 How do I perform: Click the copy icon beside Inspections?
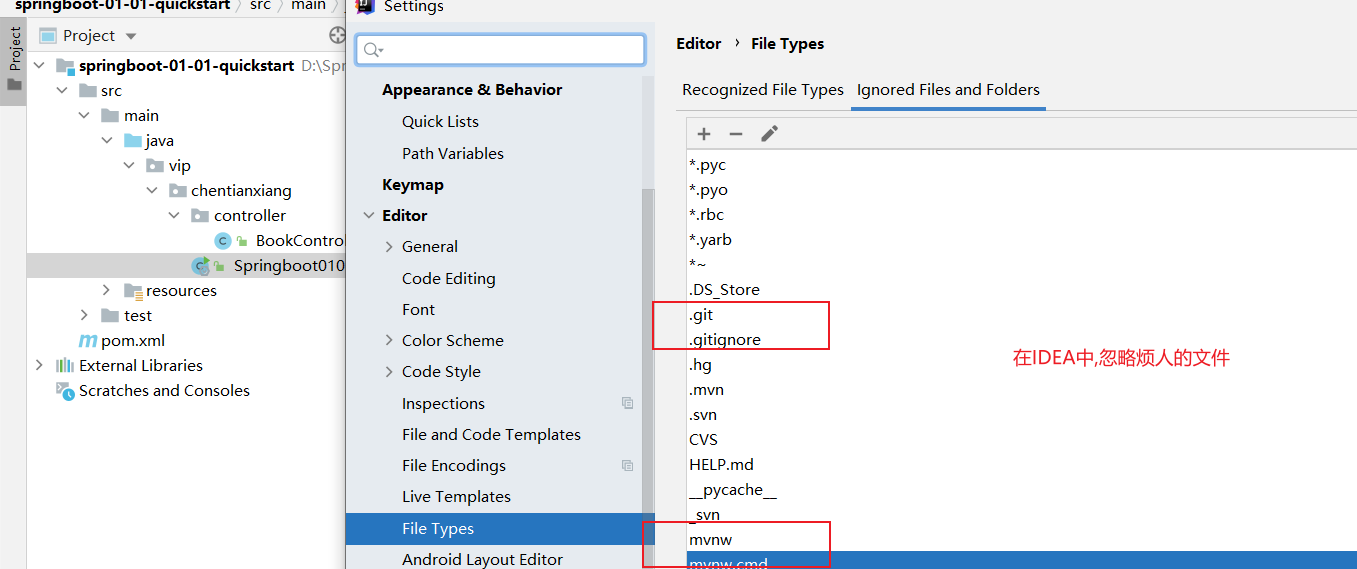[627, 403]
